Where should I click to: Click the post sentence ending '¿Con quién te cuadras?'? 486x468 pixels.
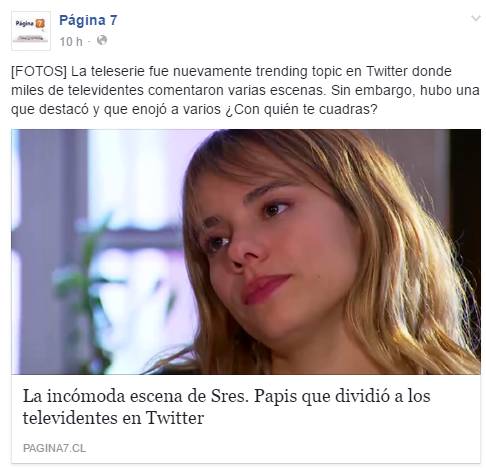coord(302,109)
